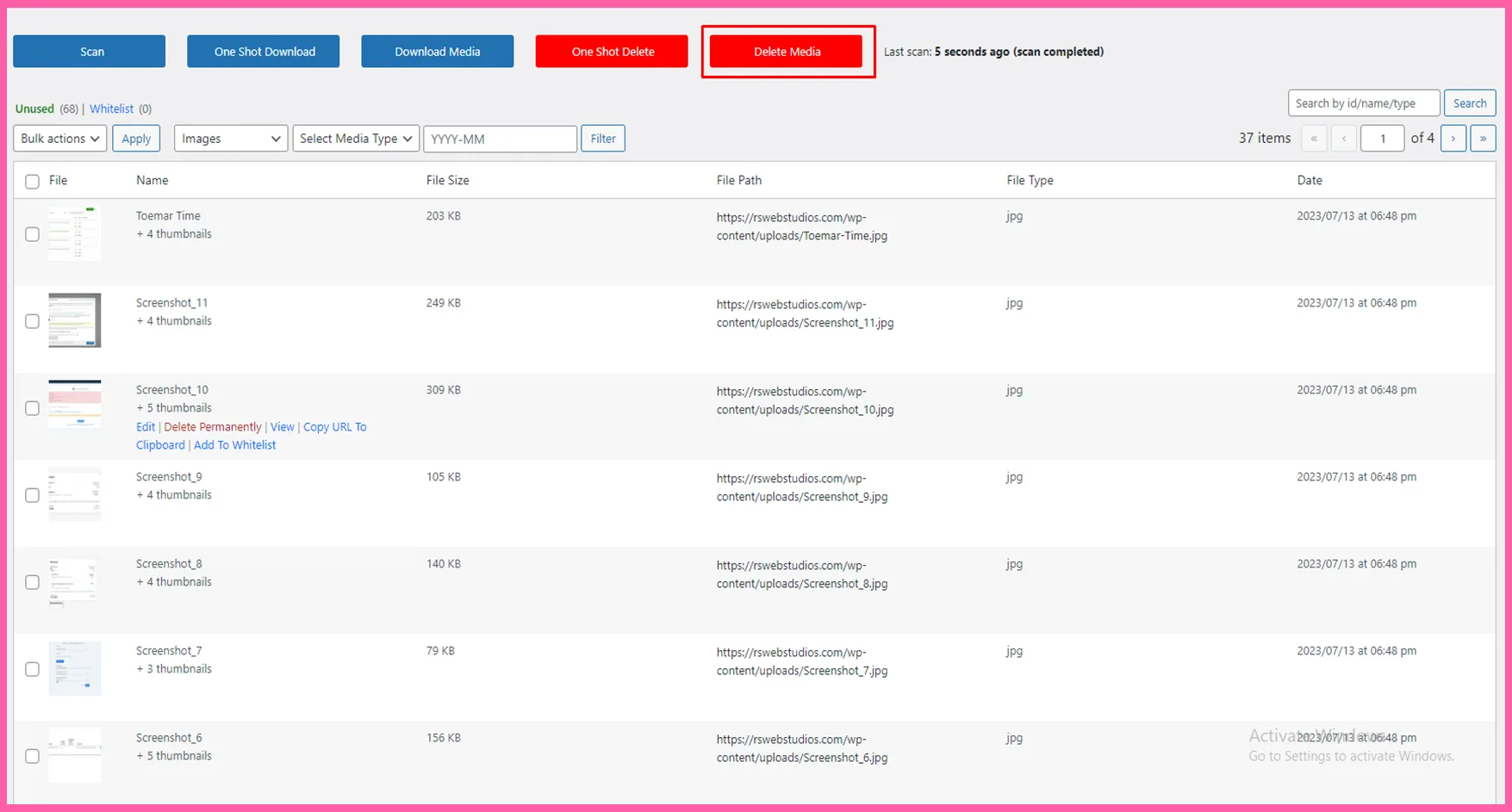Start a new scan with Scan button

point(90,52)
